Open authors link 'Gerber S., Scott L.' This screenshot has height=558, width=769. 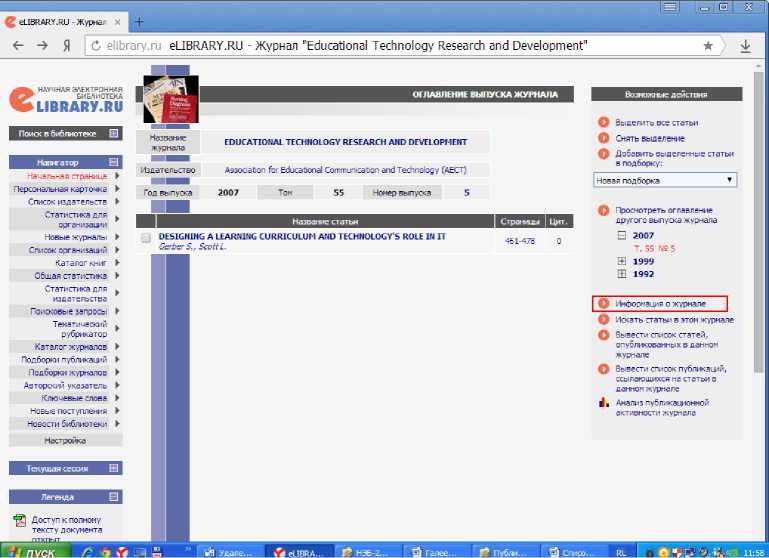tap(192, 247)
